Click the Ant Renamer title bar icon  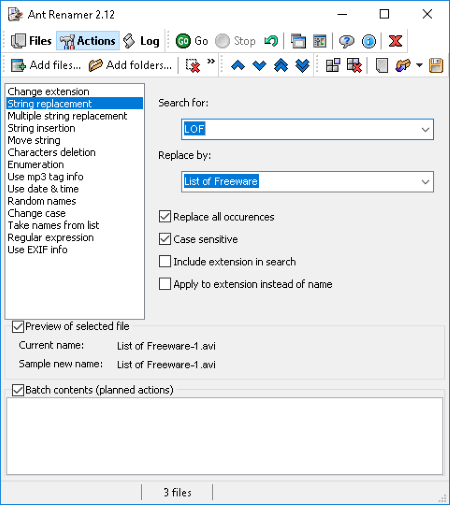tap(16, 14)
